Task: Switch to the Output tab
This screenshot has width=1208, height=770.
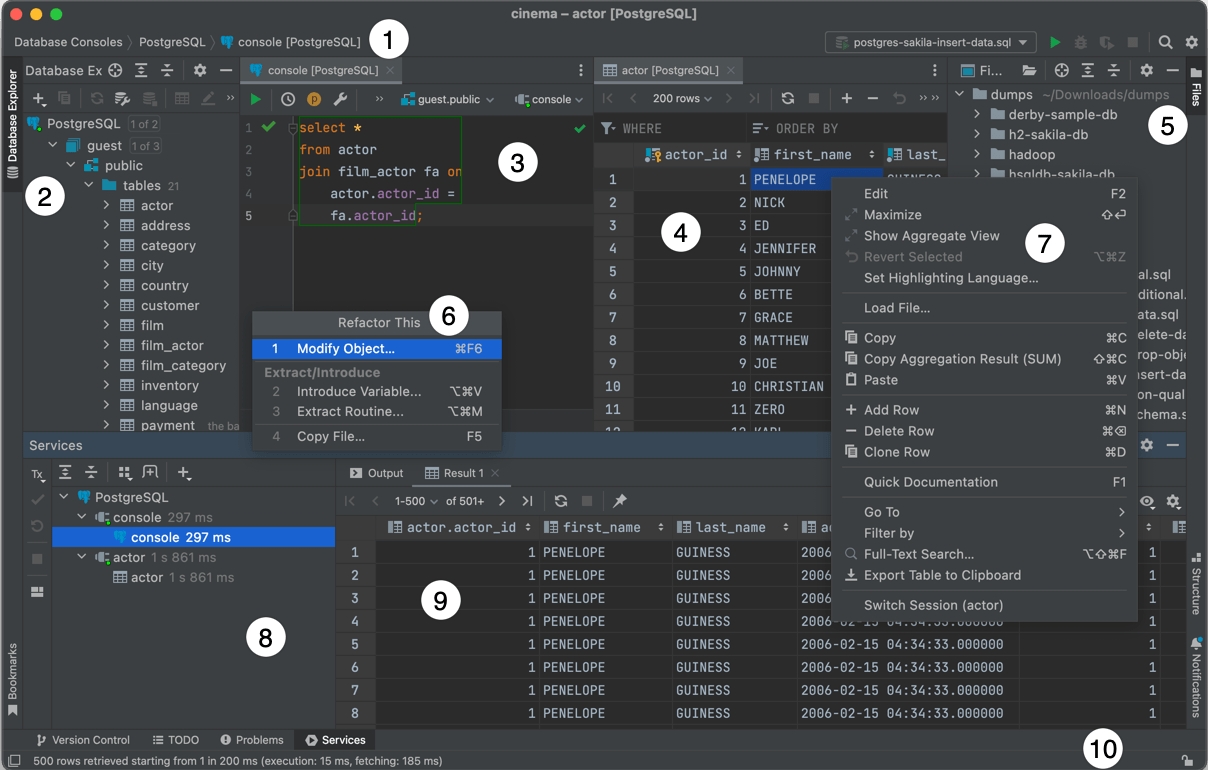Action: click(384, 473)
